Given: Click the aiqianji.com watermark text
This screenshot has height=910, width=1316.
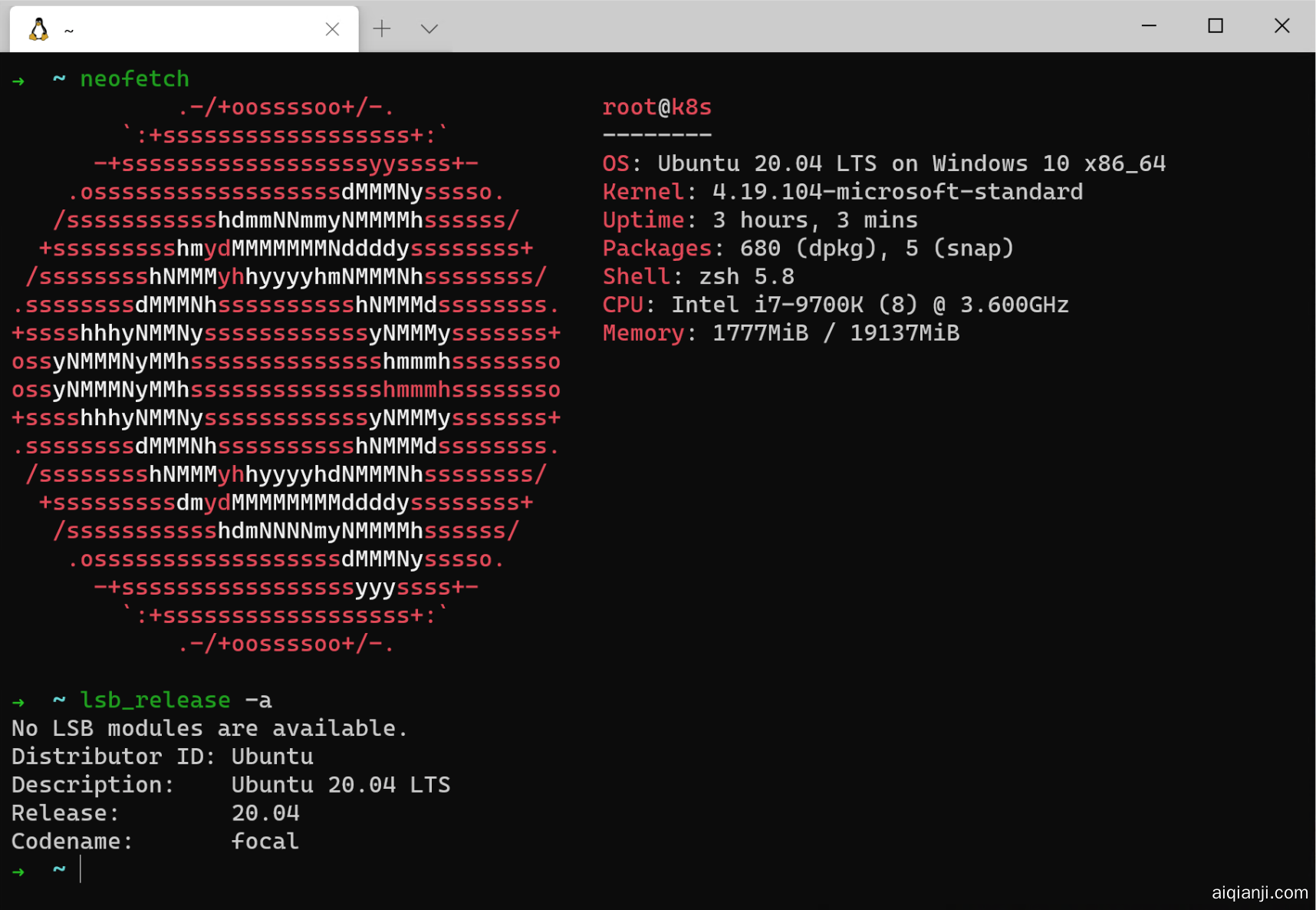Looking at the screenshot, I should pos(1260,892).
